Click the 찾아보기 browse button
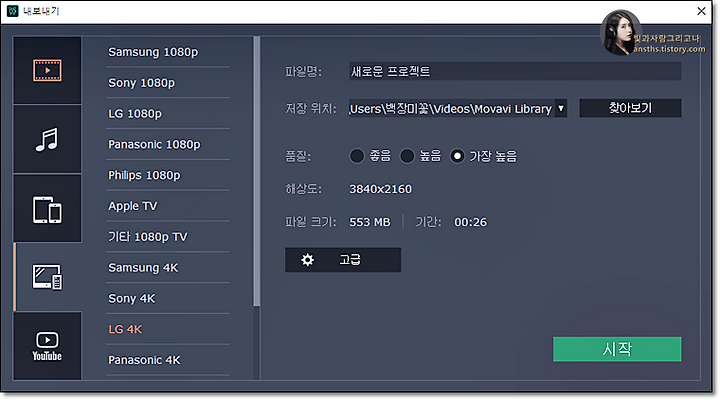 coord(630,108)
